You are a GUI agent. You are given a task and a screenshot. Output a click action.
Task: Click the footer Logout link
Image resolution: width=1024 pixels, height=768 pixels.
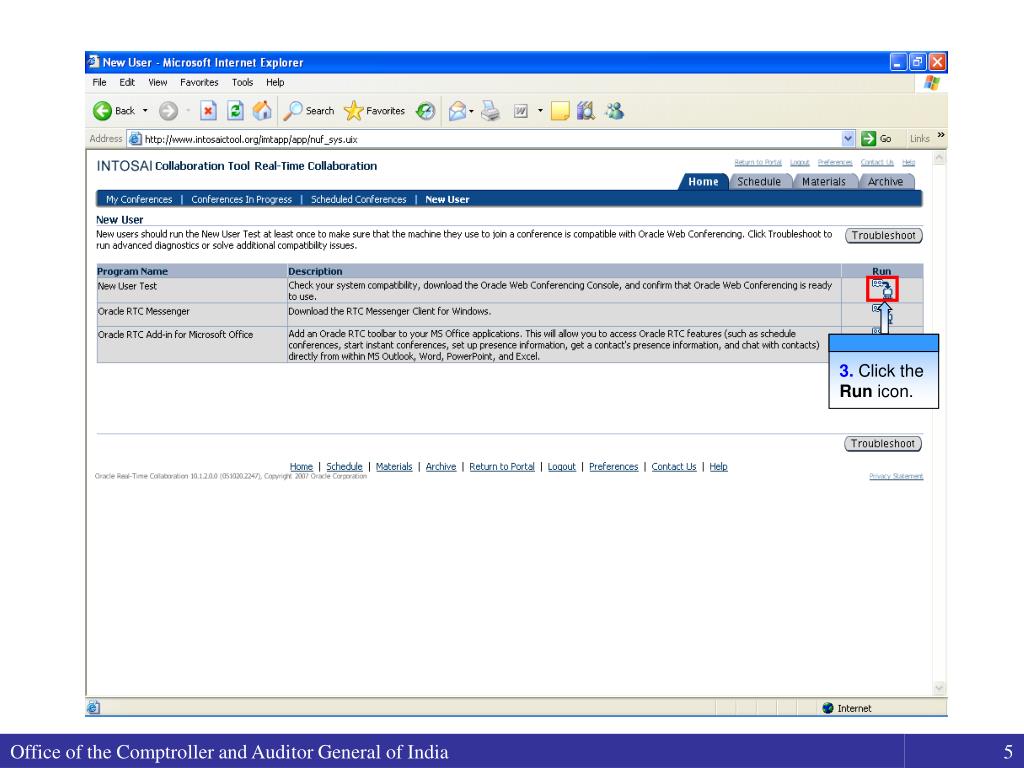click(x=562, y=466)
